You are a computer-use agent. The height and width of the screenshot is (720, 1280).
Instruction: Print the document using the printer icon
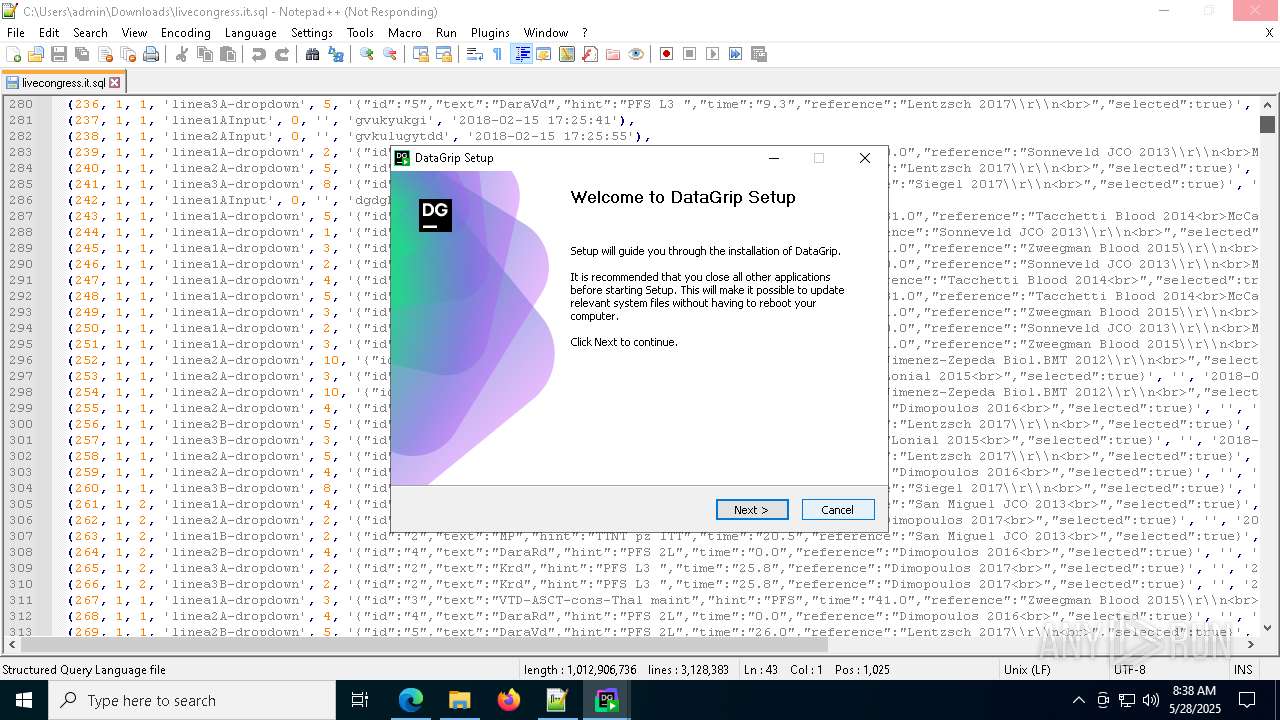(151, 54)
